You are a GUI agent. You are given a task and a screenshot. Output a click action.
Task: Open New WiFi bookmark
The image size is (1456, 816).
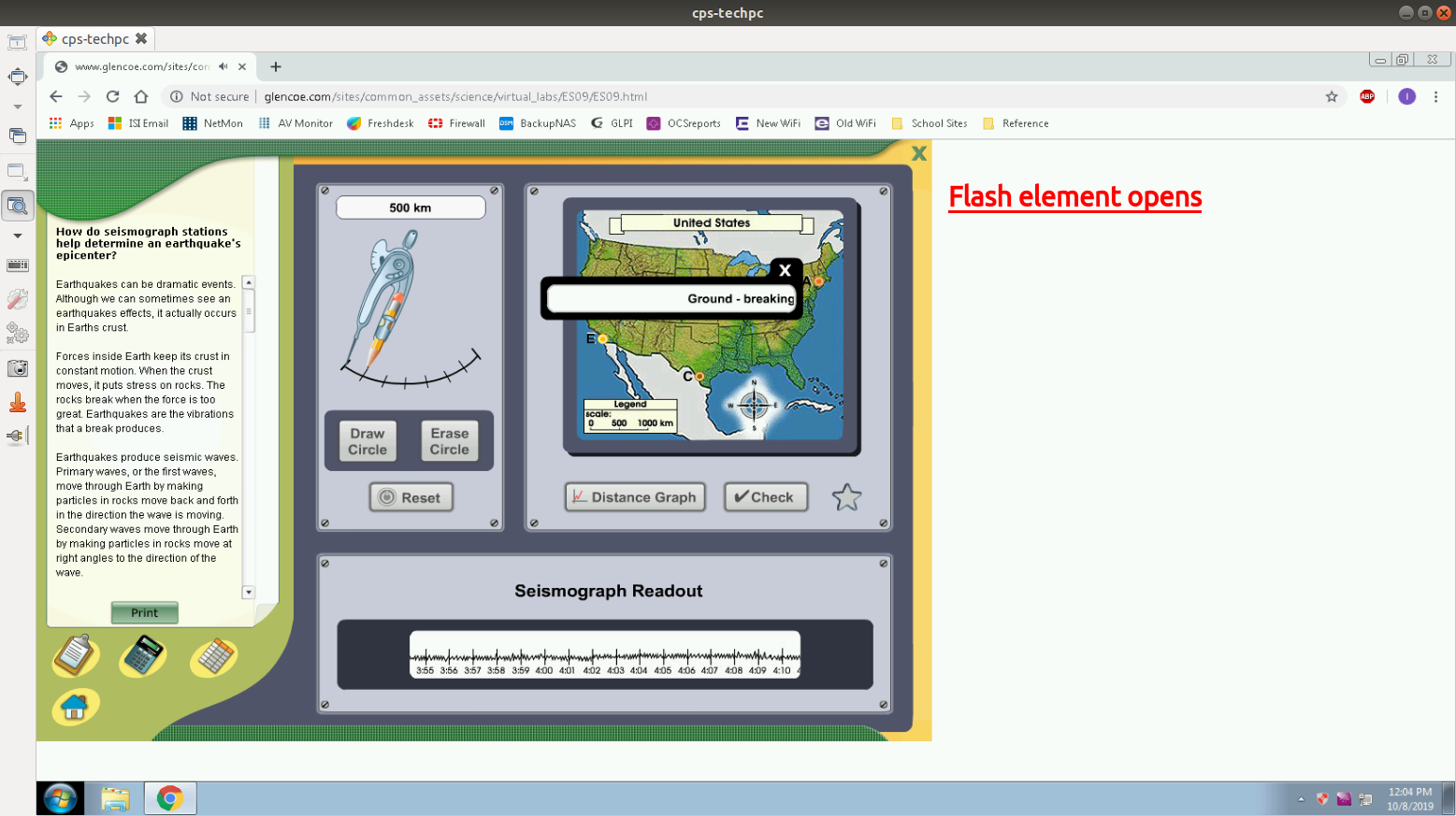(x=768, y=123)
